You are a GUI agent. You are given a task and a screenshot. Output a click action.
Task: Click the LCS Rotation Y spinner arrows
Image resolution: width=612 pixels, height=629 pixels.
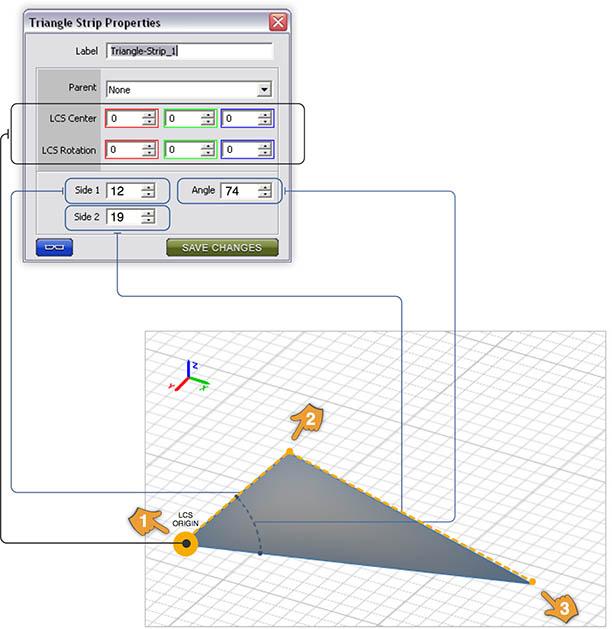tap(207, 150)
